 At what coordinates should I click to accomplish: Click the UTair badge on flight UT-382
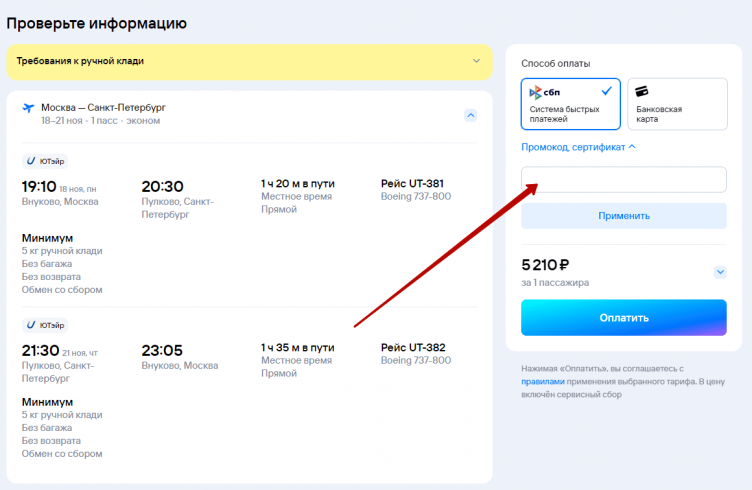point(45,325)
